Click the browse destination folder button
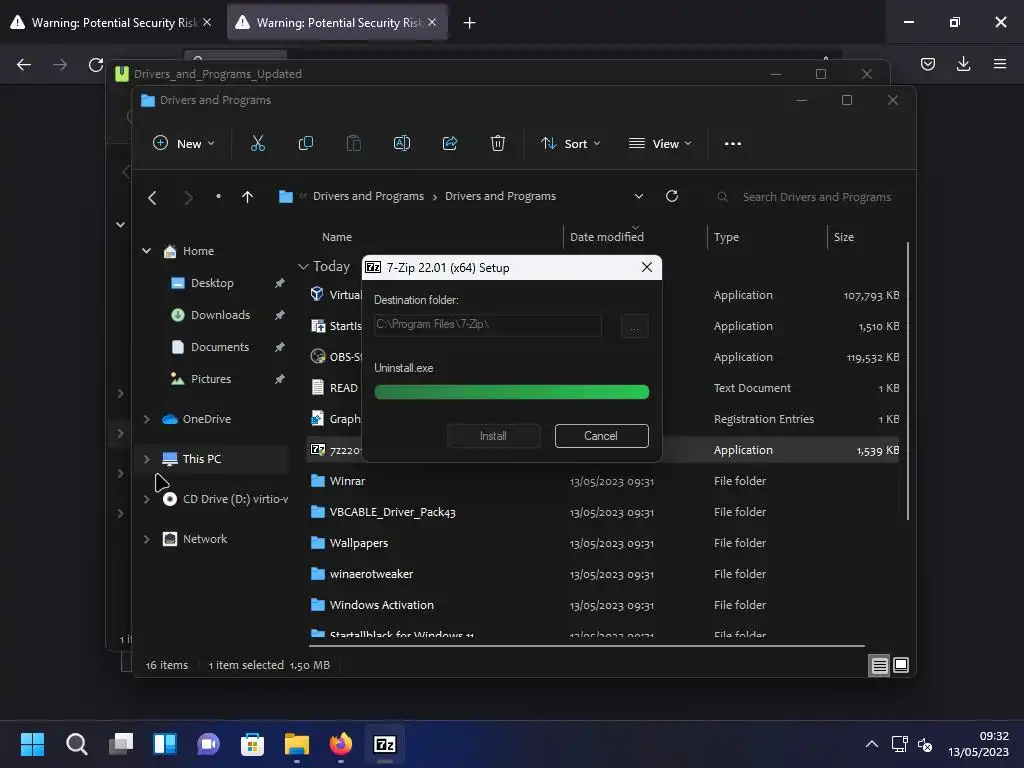 click(635, 326)
